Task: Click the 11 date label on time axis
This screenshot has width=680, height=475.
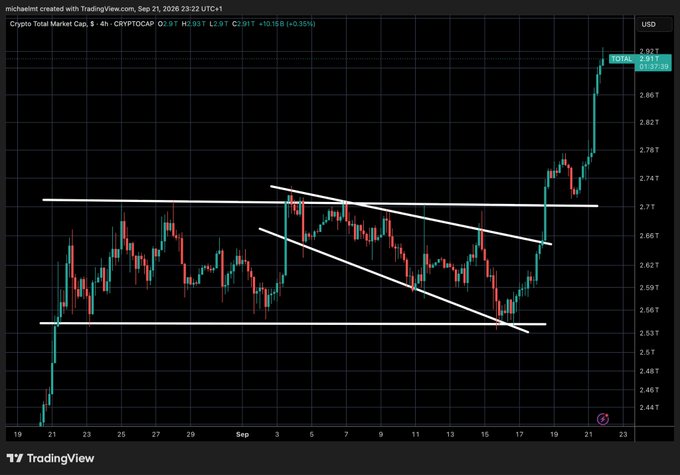Action: (x=415, y=434)
